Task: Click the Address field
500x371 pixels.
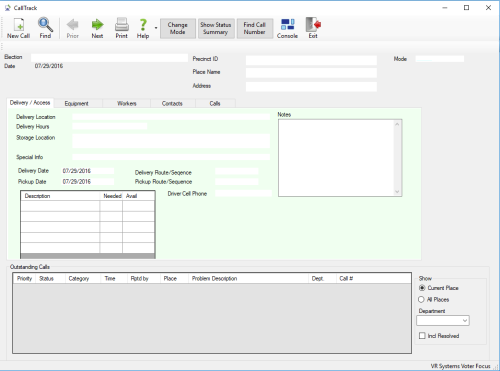Action: pos(311,87)
